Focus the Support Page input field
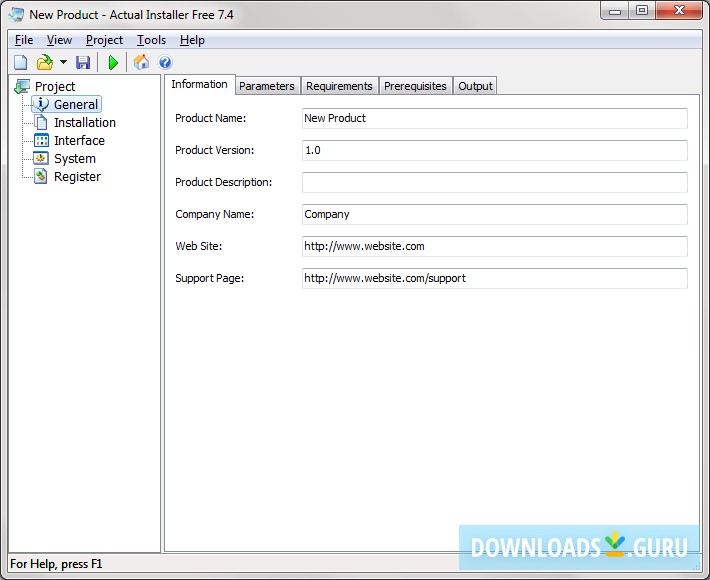Image resolution: width=710 pixels, height=580 pixels. pos(494,278)
